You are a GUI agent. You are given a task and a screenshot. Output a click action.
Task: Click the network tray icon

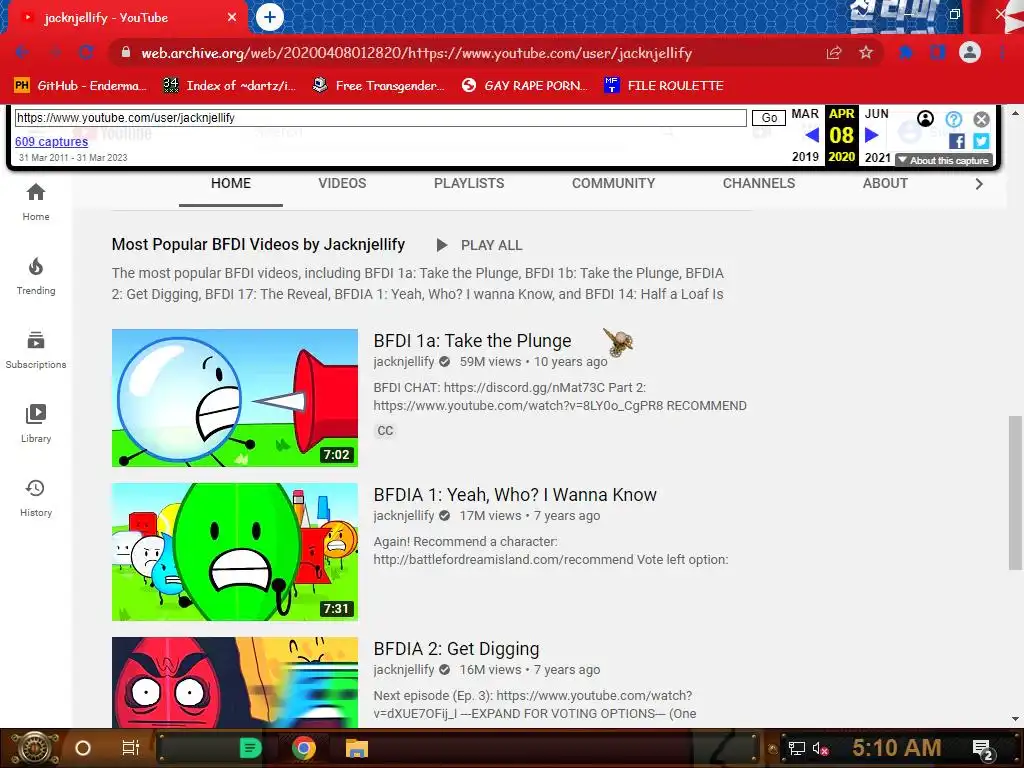pyautogui.click(x=797, y=749)
